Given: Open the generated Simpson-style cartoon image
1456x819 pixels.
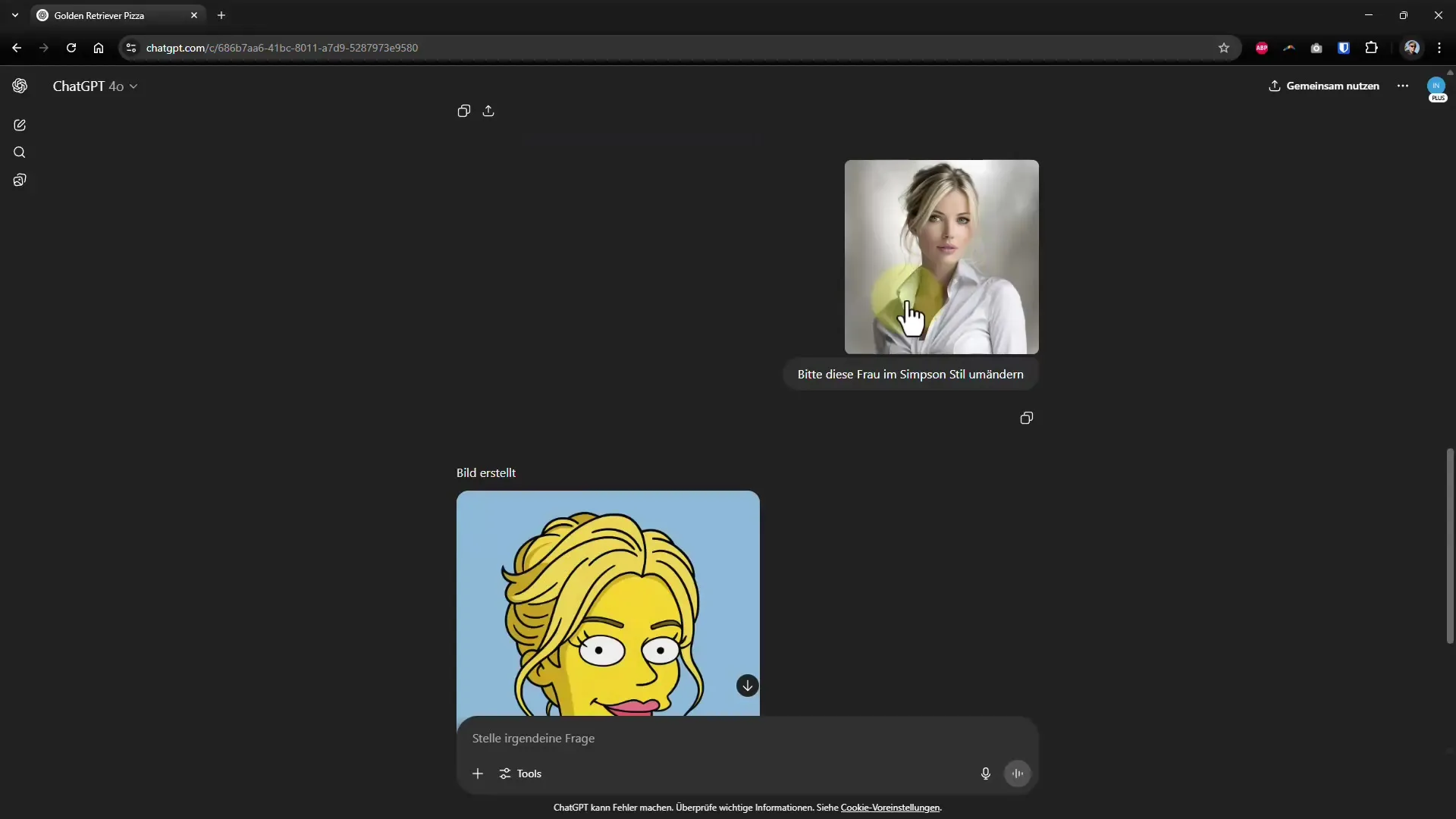Looking at the screenshot, I should pos(608,604).
